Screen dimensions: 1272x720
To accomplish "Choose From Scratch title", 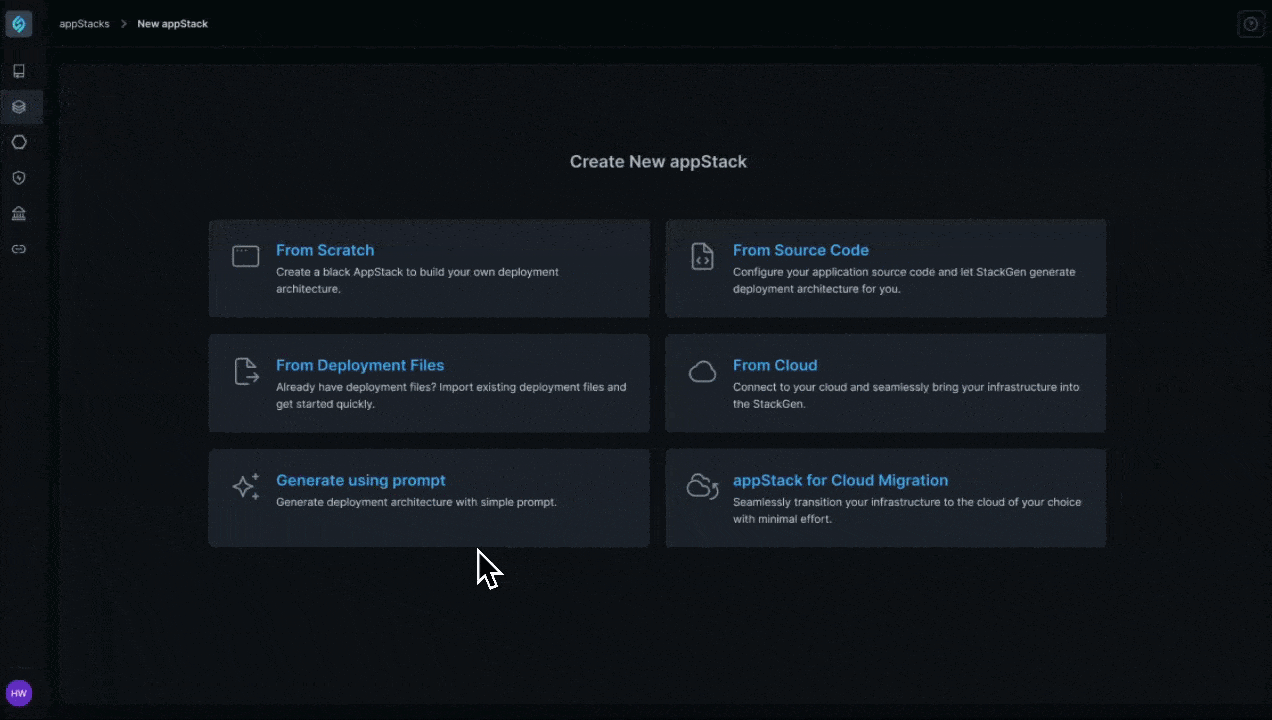I will (x=325, y=250).
